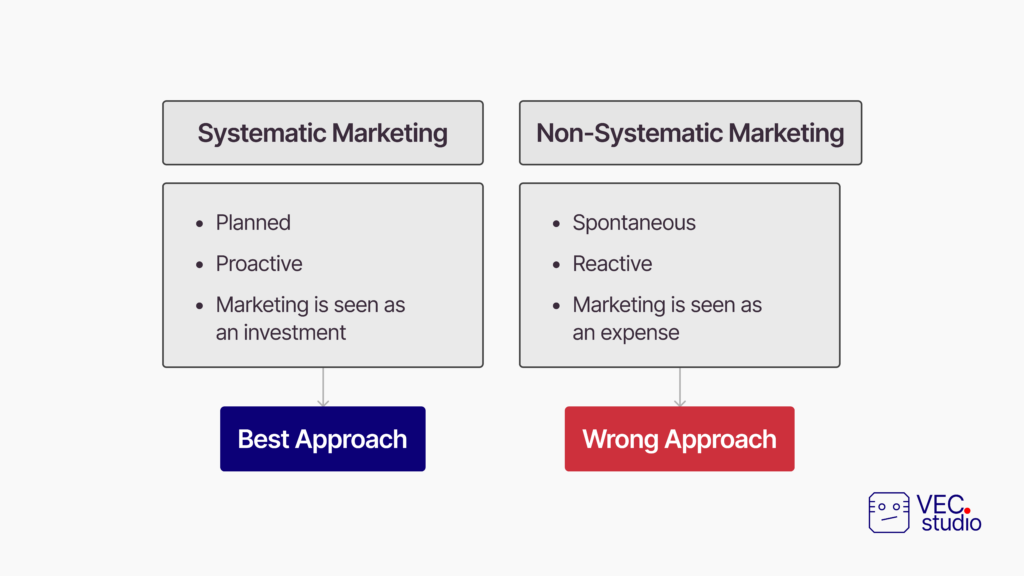Click 'Marketing is seen as an investment' text
The image size is (1024, 576).
pyautogui.click(x=310, y=319)
